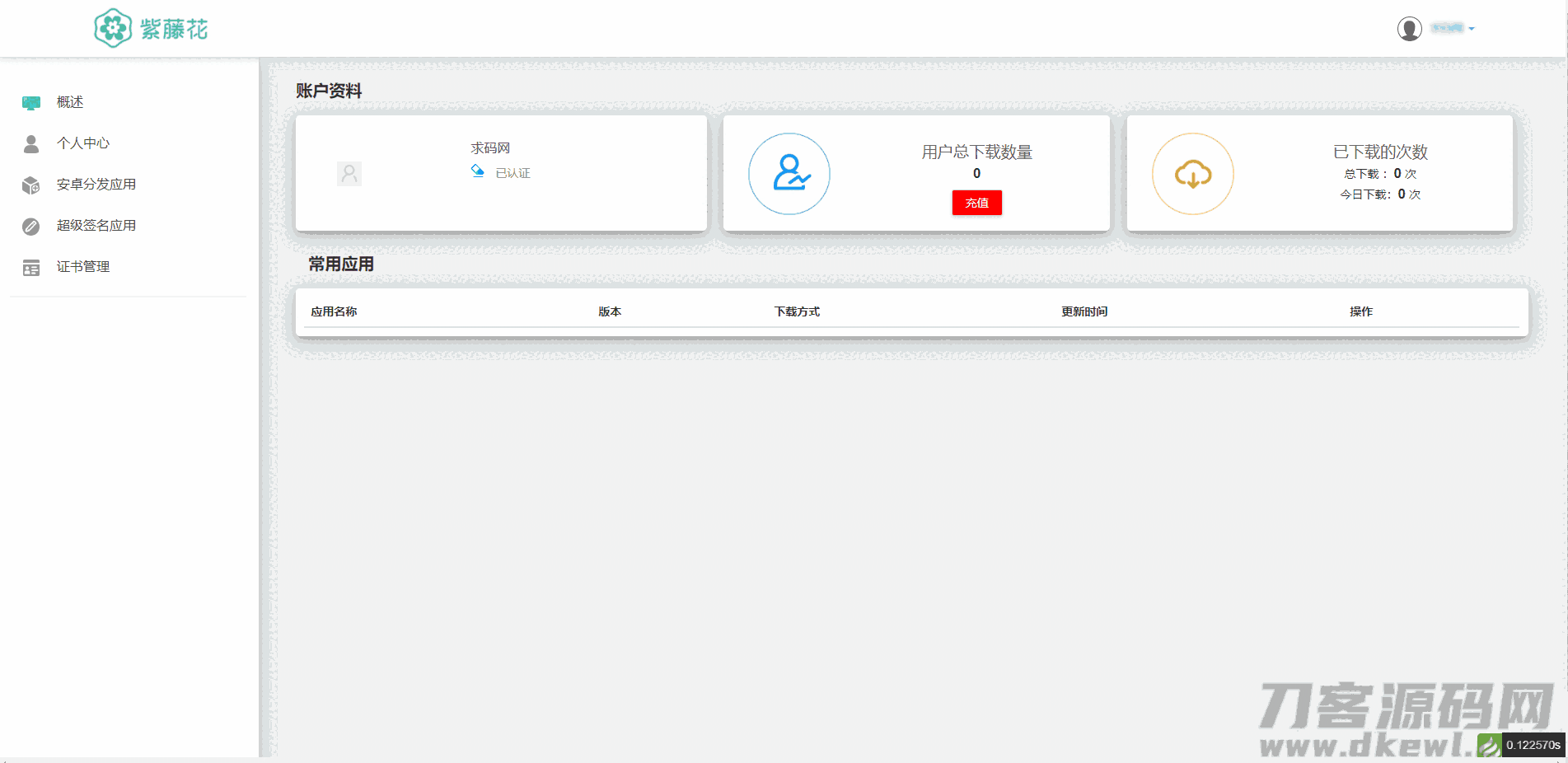
Task: Click the 0.122570s load time indicator
Action: coord(1533,746)
